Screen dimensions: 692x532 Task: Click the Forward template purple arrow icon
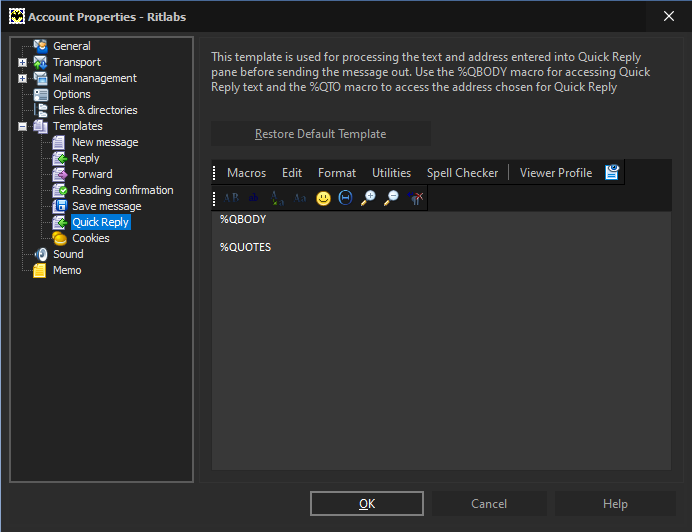59,174
